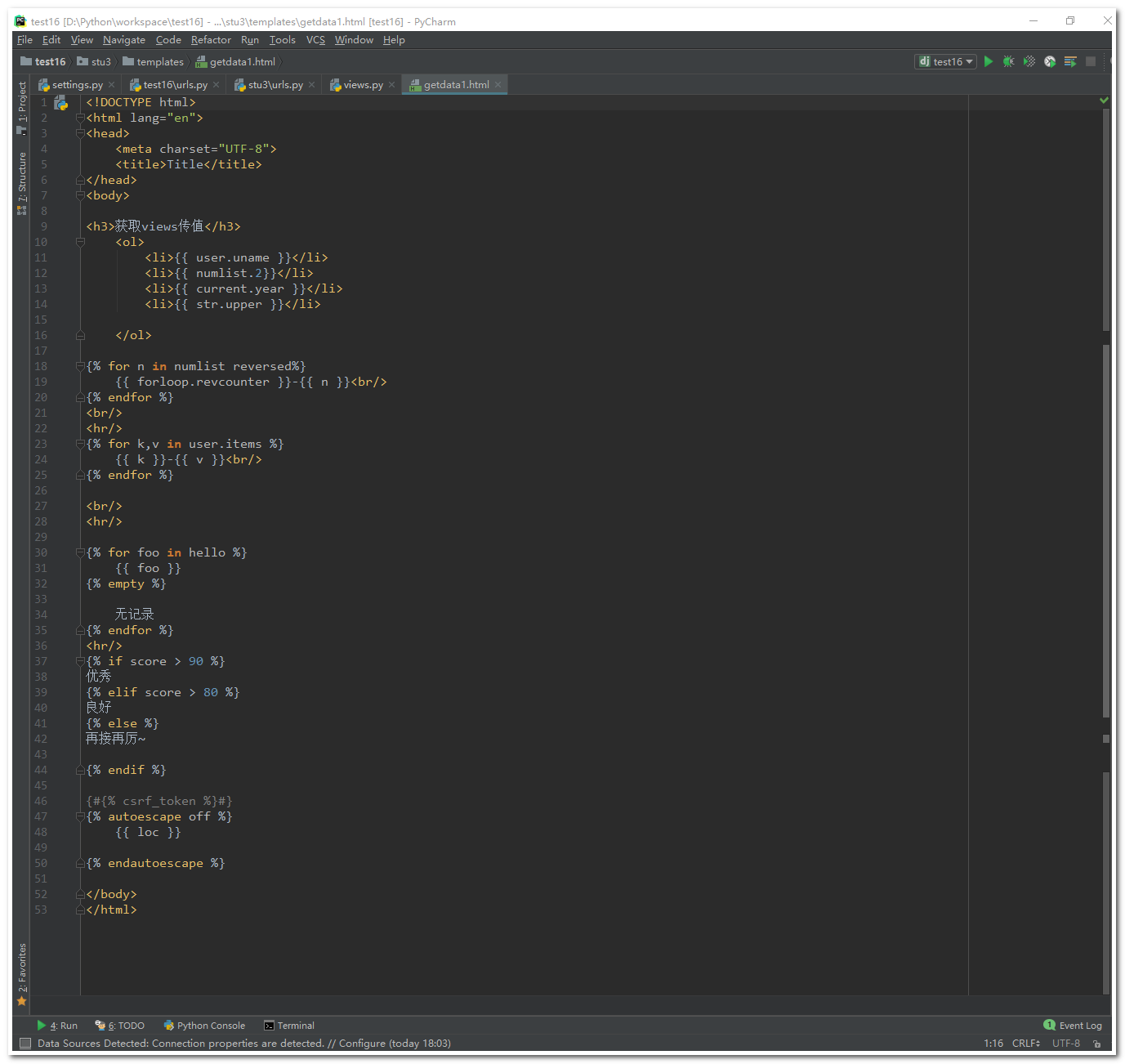Collapse the if score block fold on line 37
The image size is (1125, 1064).
pyautogui.click(x=80, y=662)
